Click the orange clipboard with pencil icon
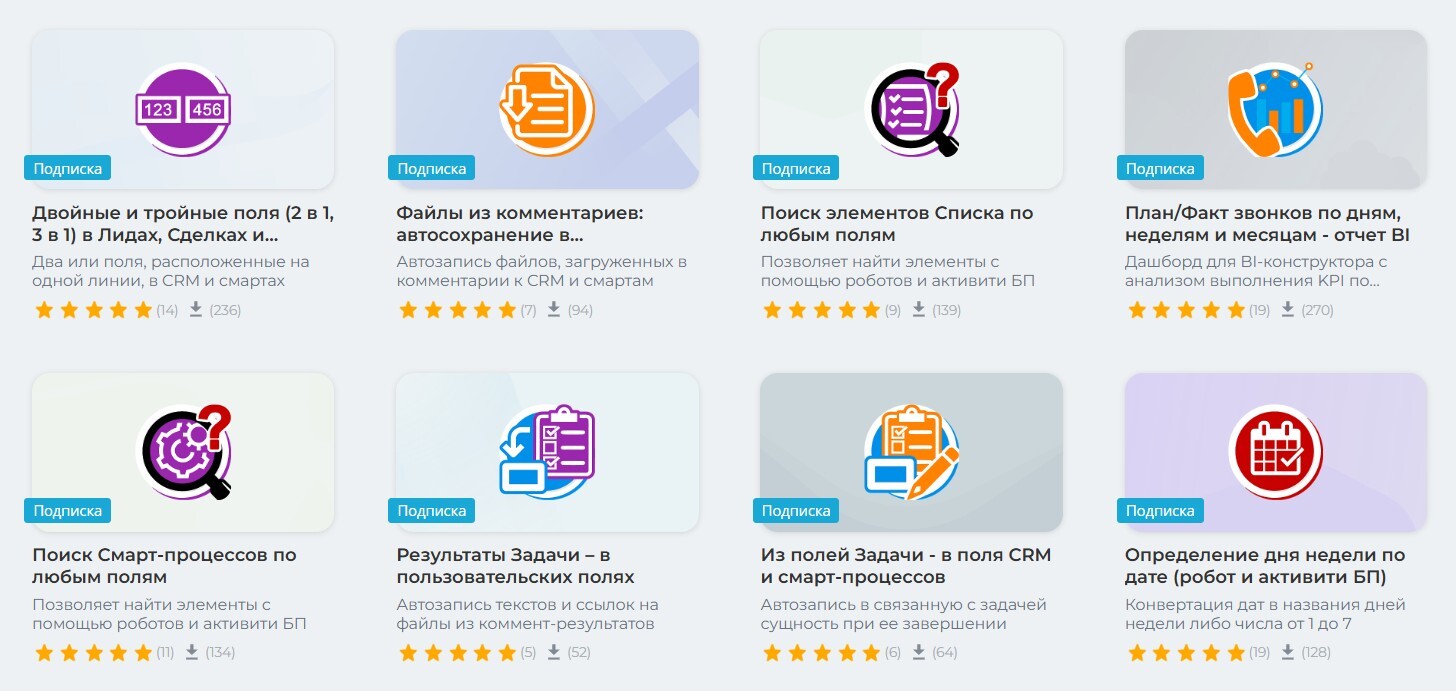Viewport: 1456px width, 691px height. pos(911,452)
